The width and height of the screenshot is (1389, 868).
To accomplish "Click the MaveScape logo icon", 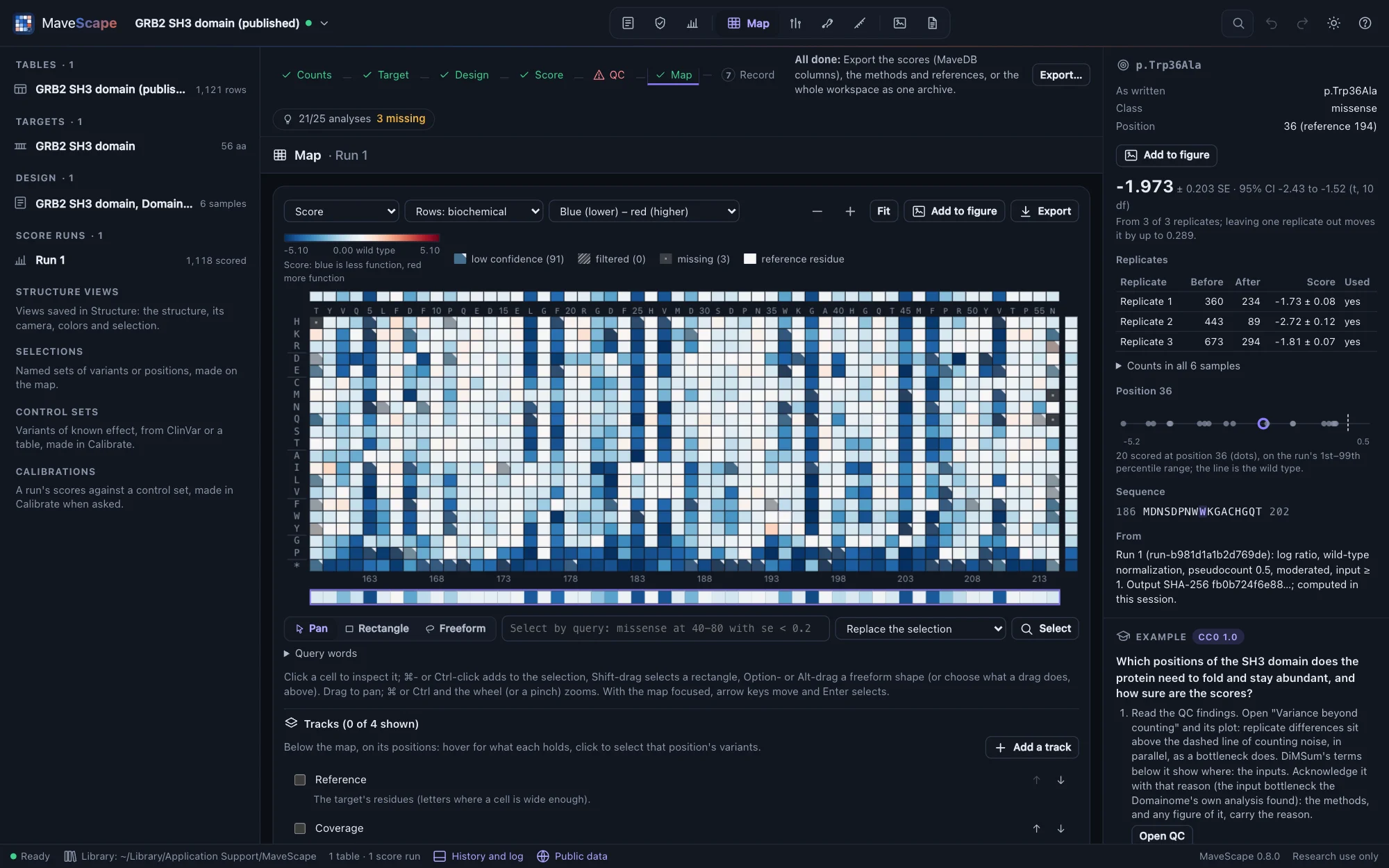I will tap(24, 23).
